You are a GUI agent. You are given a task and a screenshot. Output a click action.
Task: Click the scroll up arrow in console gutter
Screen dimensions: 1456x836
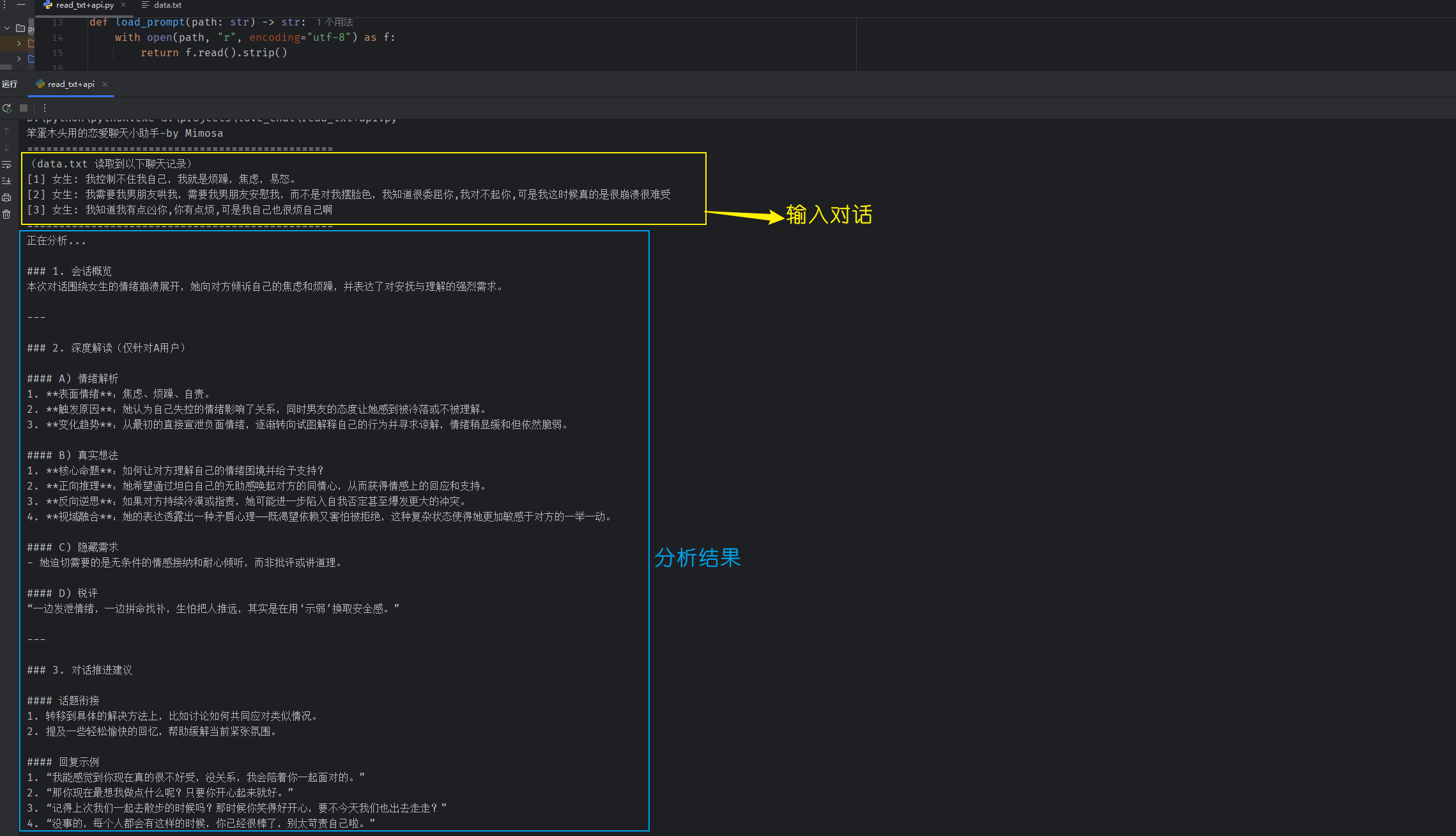7,131
